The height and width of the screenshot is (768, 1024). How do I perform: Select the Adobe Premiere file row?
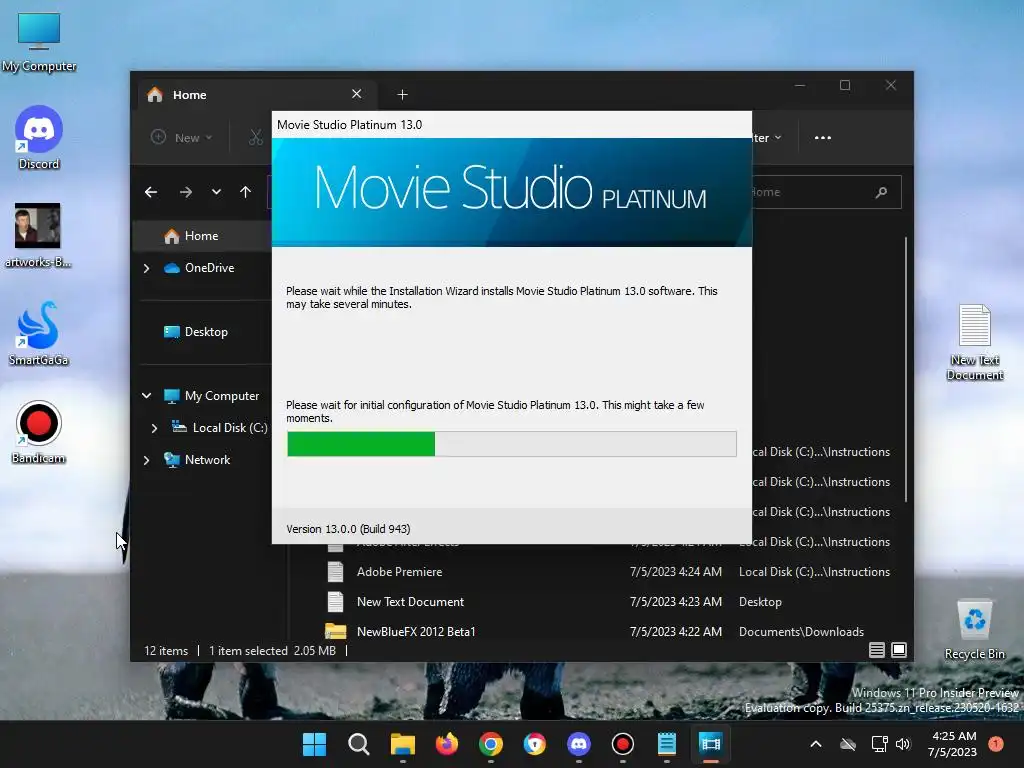tap(607, 572)
